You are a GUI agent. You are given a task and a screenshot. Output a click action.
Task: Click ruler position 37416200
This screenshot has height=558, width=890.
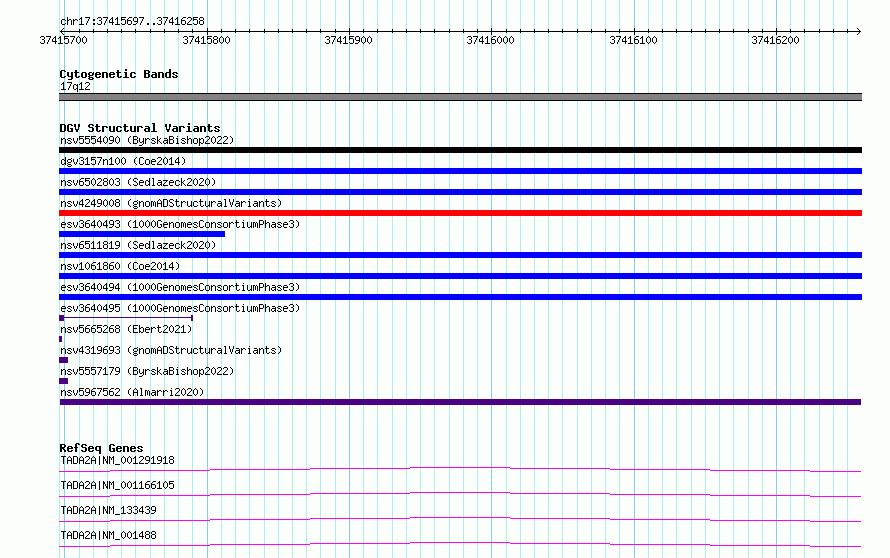(x=775, y=40)
